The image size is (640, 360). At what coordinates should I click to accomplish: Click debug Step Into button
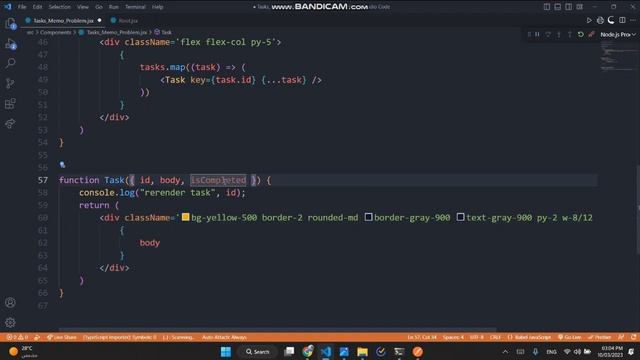559,35
